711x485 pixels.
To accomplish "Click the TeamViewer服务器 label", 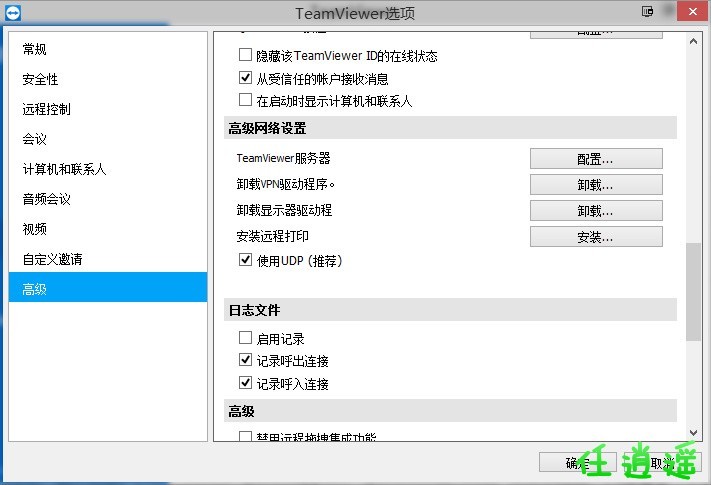I will (x=283, y=158).
